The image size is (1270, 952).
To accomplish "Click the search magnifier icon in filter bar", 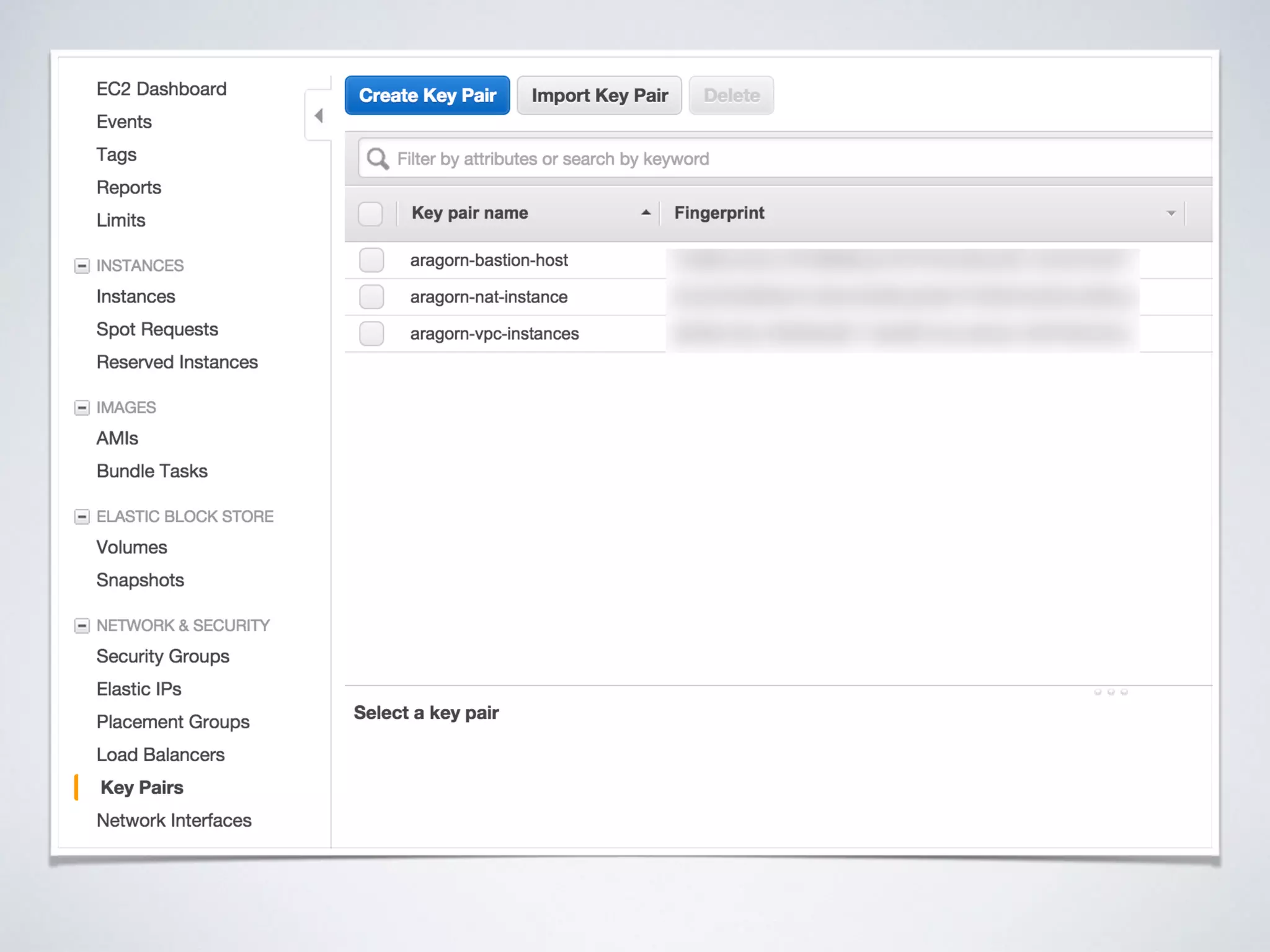I will [x=377, y=159].
